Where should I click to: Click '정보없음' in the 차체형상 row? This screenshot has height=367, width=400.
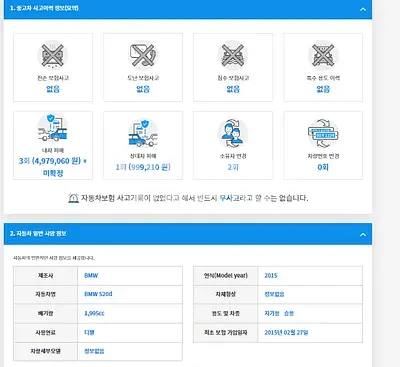click(x=274, y=294)
